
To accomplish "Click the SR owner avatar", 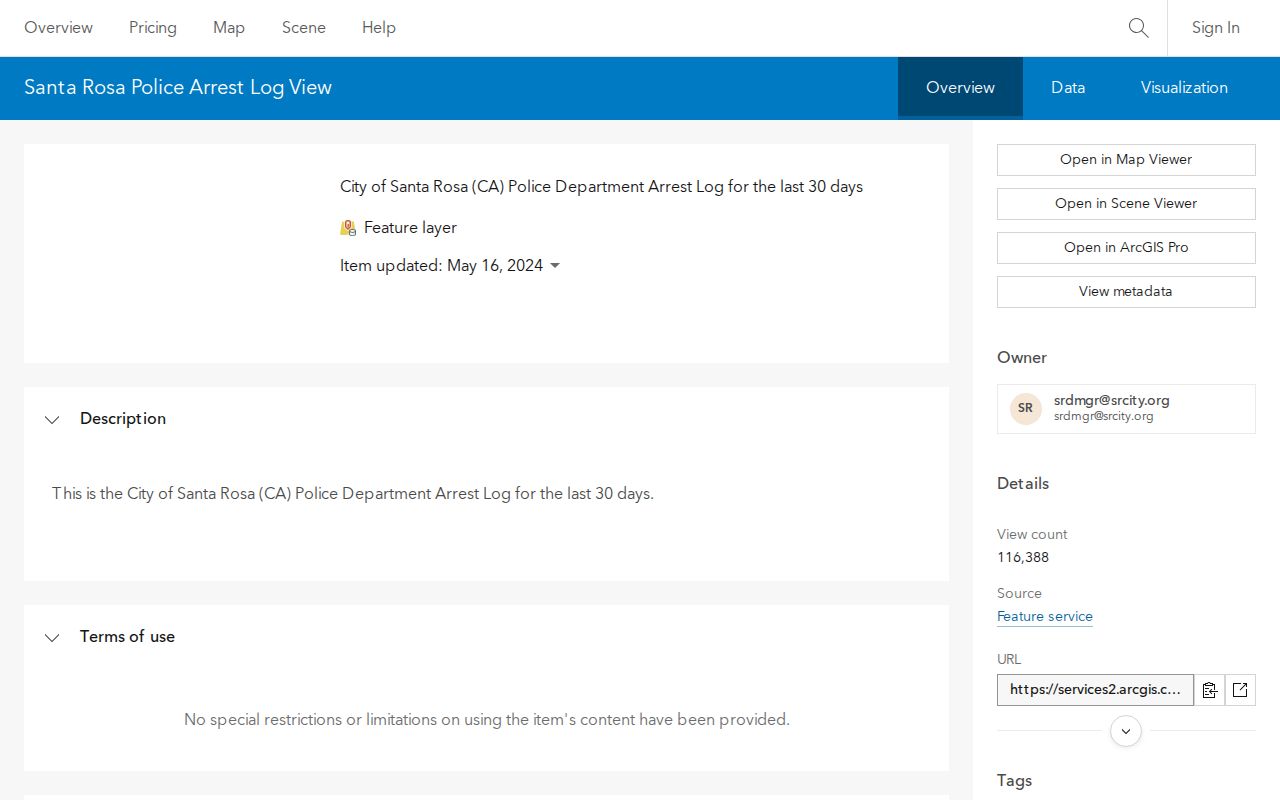I will pos(1025,408).
